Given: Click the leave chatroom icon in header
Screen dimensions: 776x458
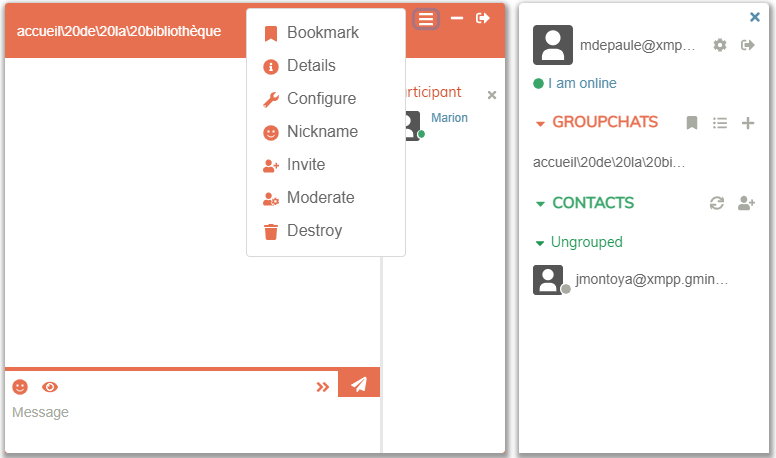Looking at the screenshot, I should [x=483, y=18].
